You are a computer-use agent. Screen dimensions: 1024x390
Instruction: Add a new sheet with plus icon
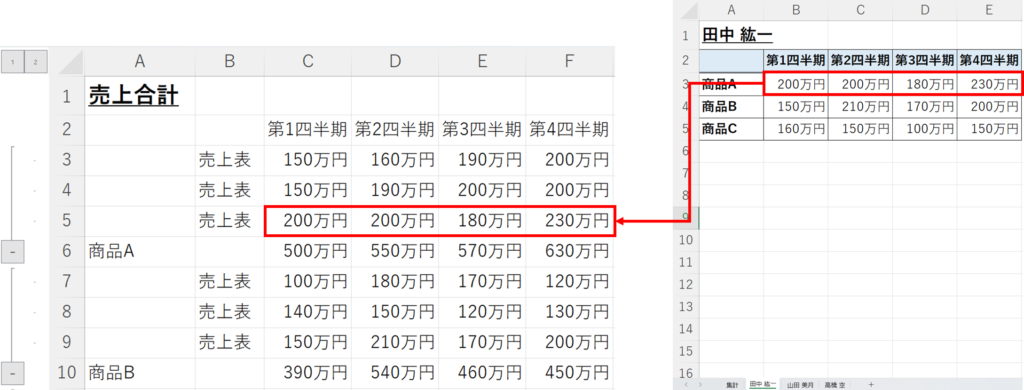pos(871,385)
